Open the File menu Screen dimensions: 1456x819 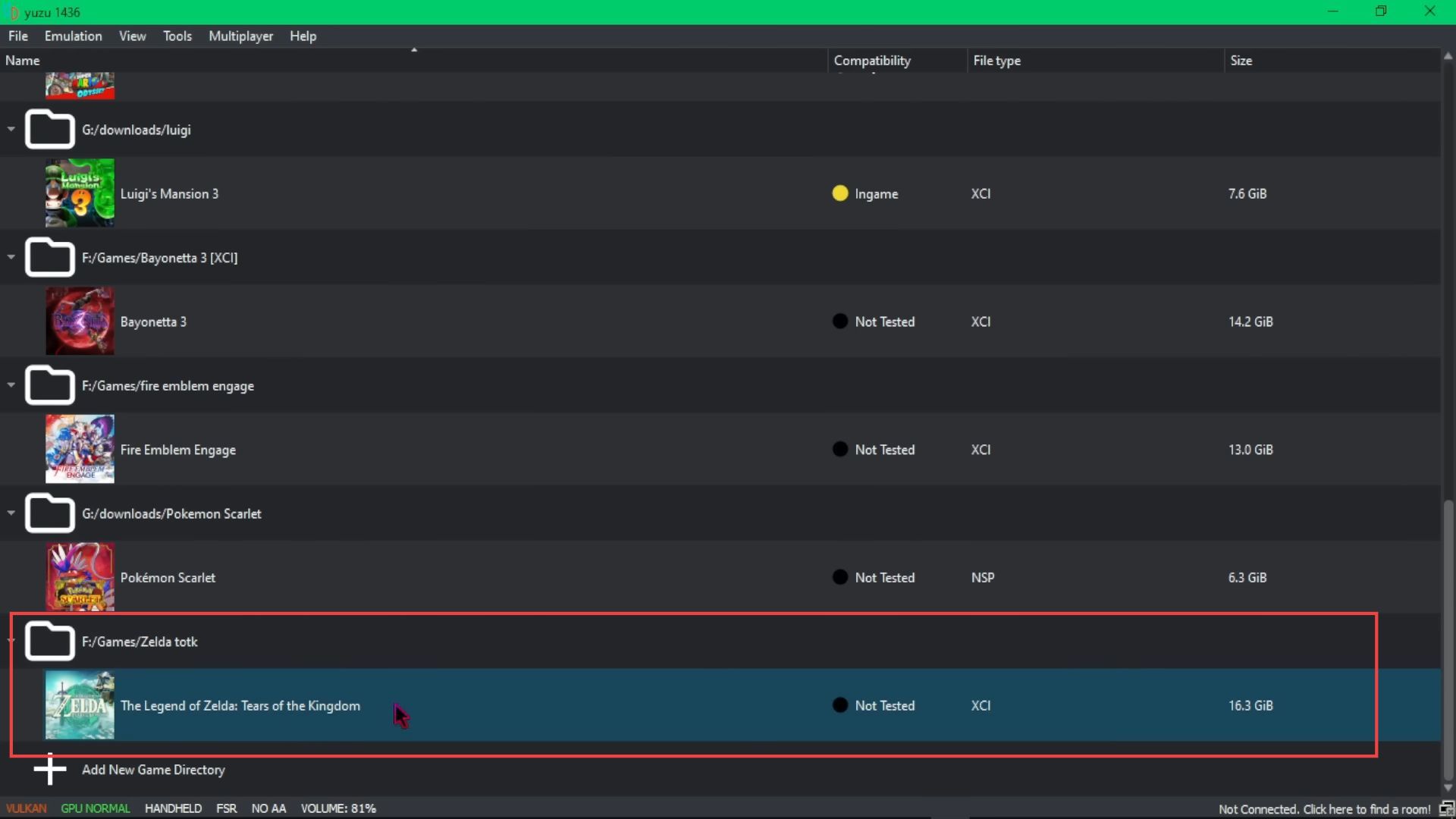17,36
